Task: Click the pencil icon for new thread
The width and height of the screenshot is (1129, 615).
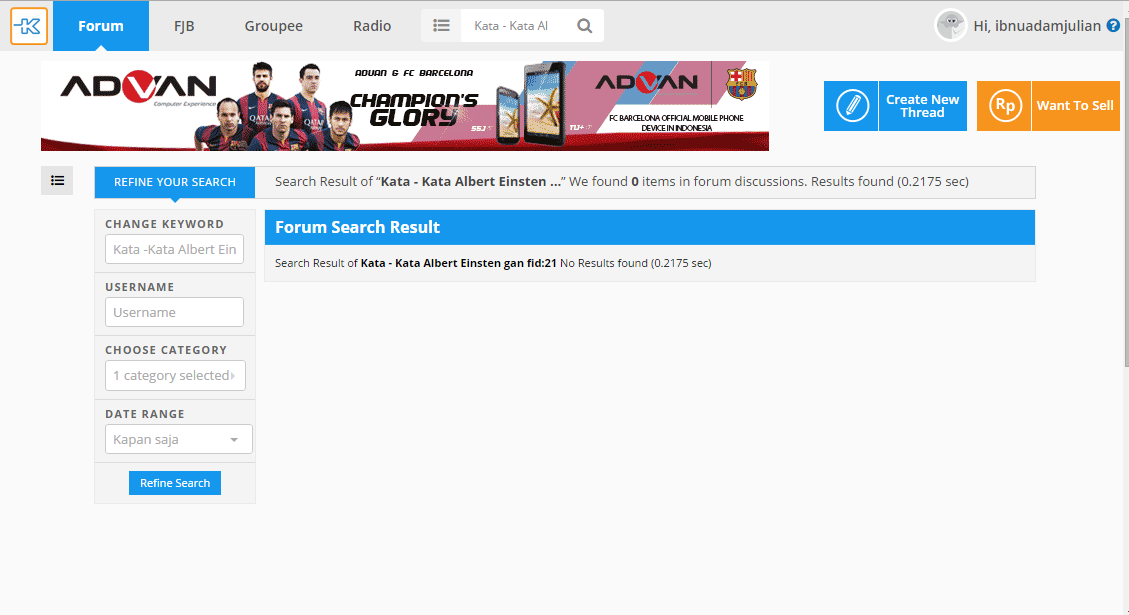Action: (x=851, y=106)
